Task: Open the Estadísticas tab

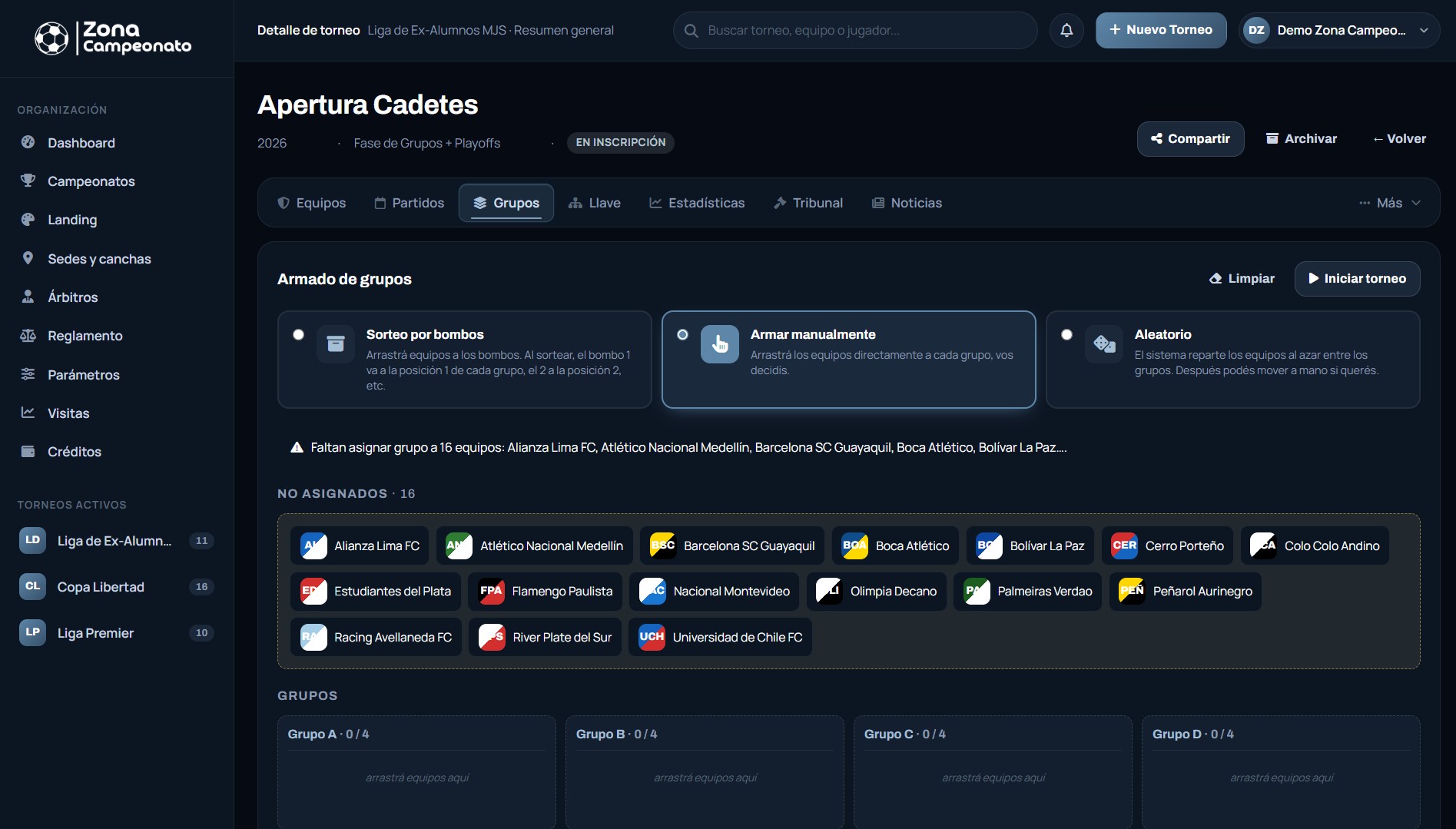Action: coord(697,203)
